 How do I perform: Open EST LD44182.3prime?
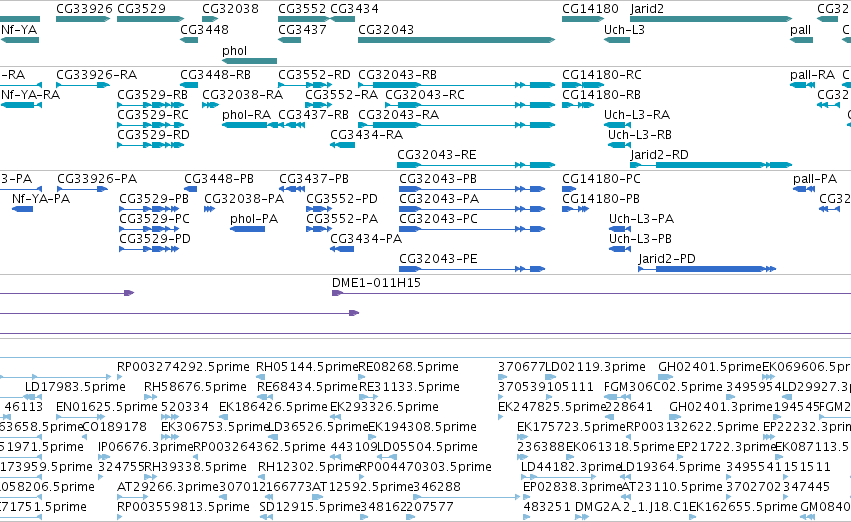click(571, 467)
